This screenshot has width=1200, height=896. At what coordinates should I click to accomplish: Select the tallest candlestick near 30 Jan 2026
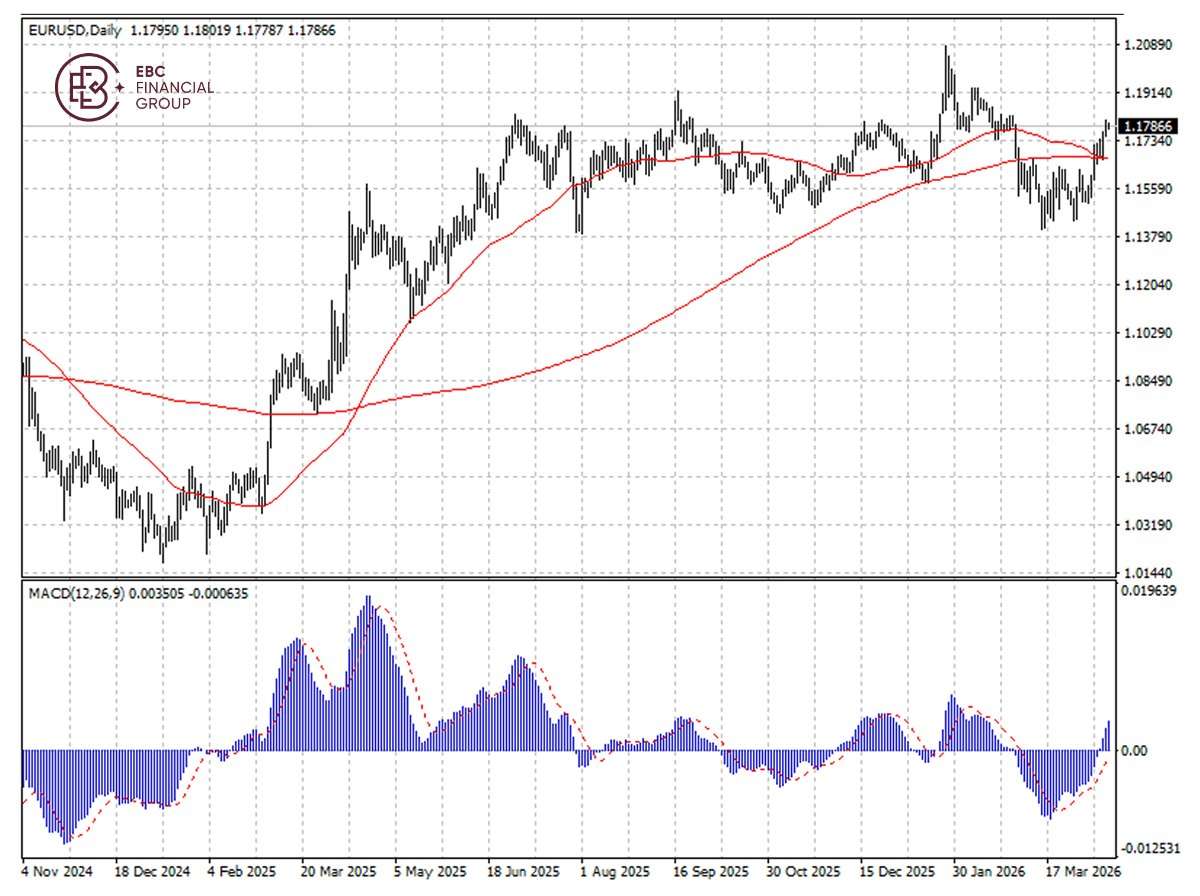click(946, 80)
